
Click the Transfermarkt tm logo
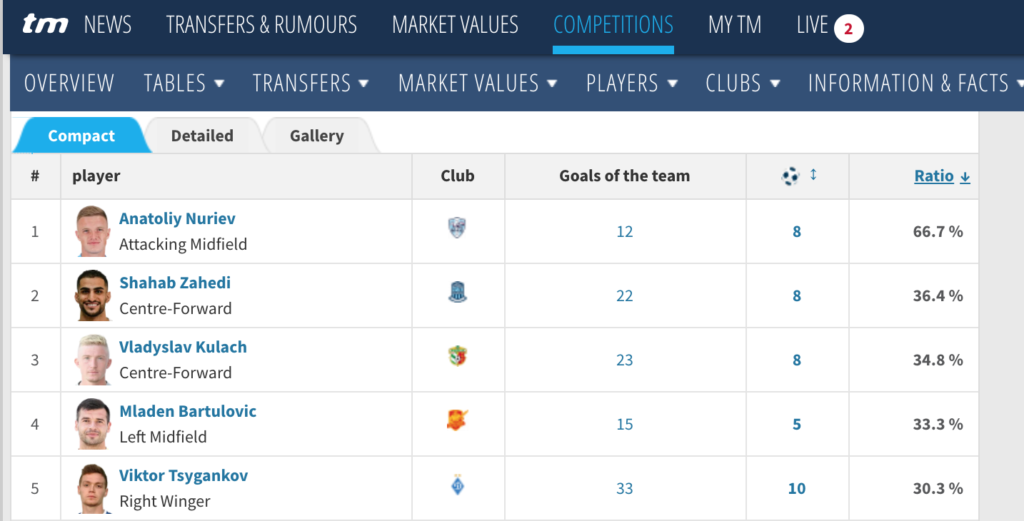[x=43, y=25]
